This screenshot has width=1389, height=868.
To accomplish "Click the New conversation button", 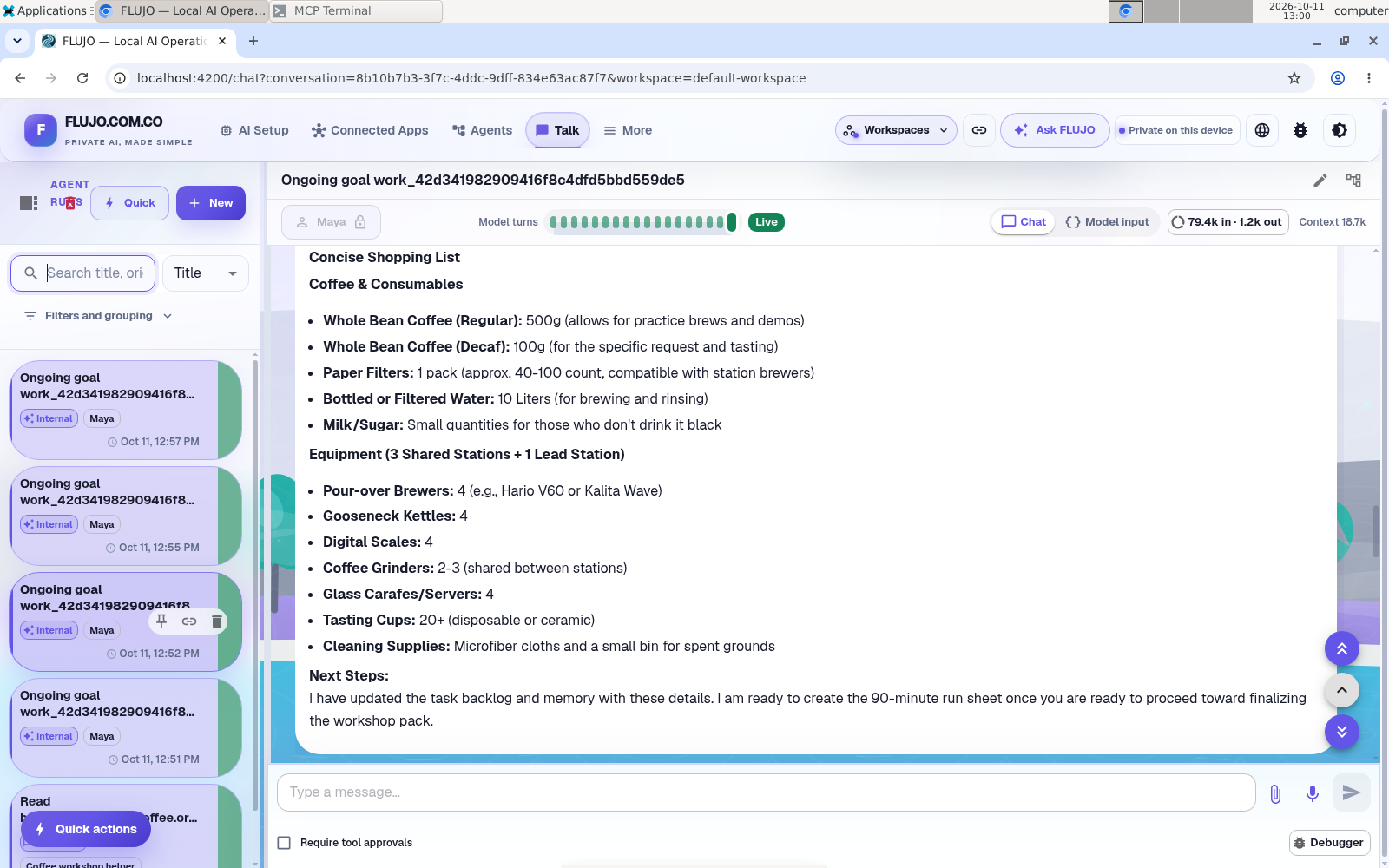I will coord(211,203).
